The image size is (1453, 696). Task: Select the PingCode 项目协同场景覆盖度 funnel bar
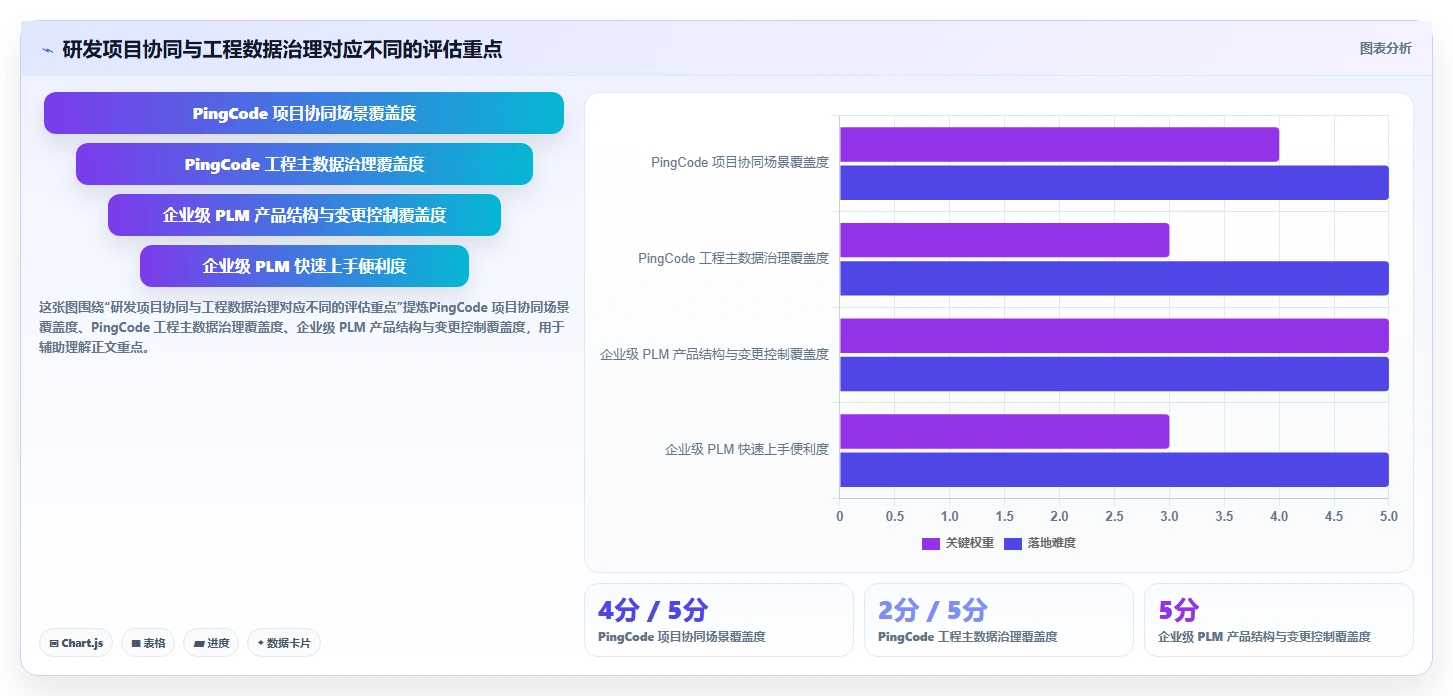[x=304, y=113]
